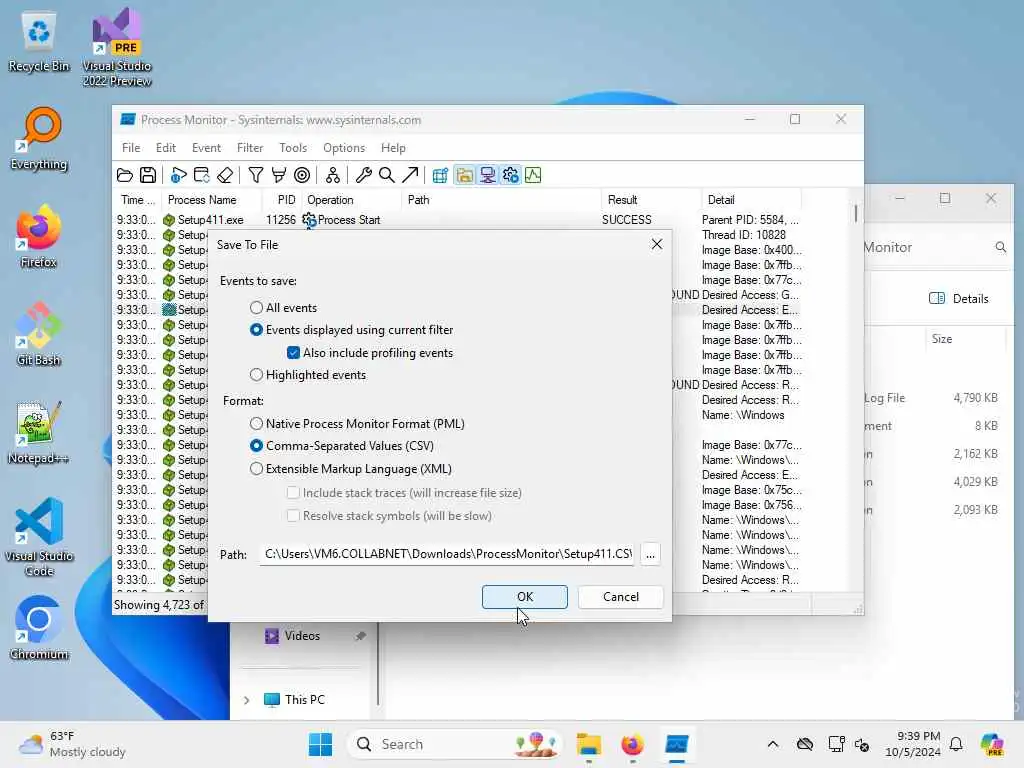The height and width of the screenshot is (768, 1024).
Task: Open the Help menu
Action: (393, 148)
